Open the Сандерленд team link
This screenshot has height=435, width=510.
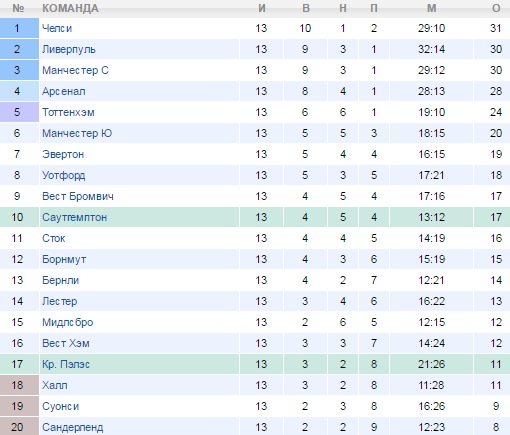(73, 427)
